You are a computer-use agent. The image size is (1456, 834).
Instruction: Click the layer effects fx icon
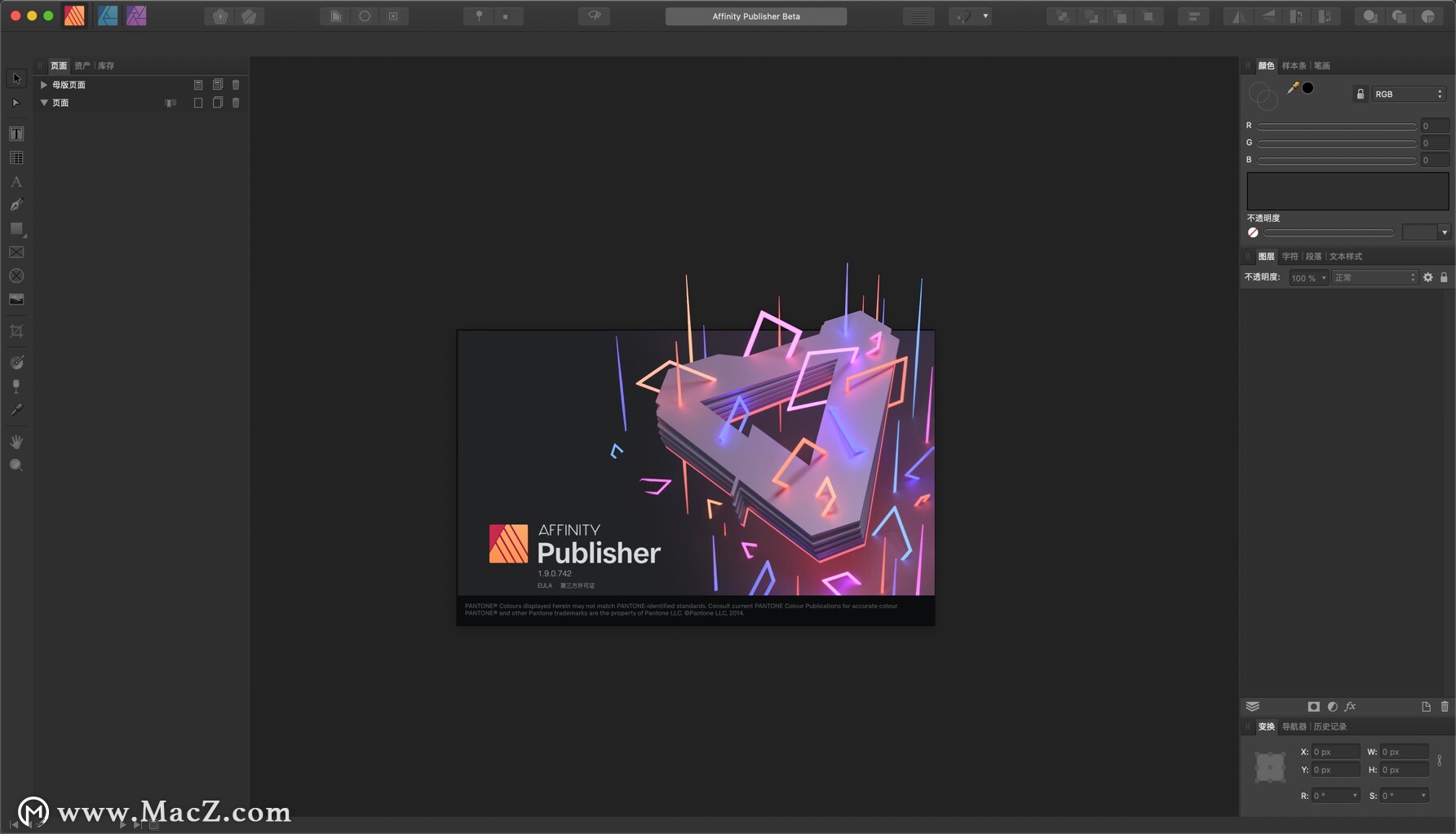pos(1350,707)
